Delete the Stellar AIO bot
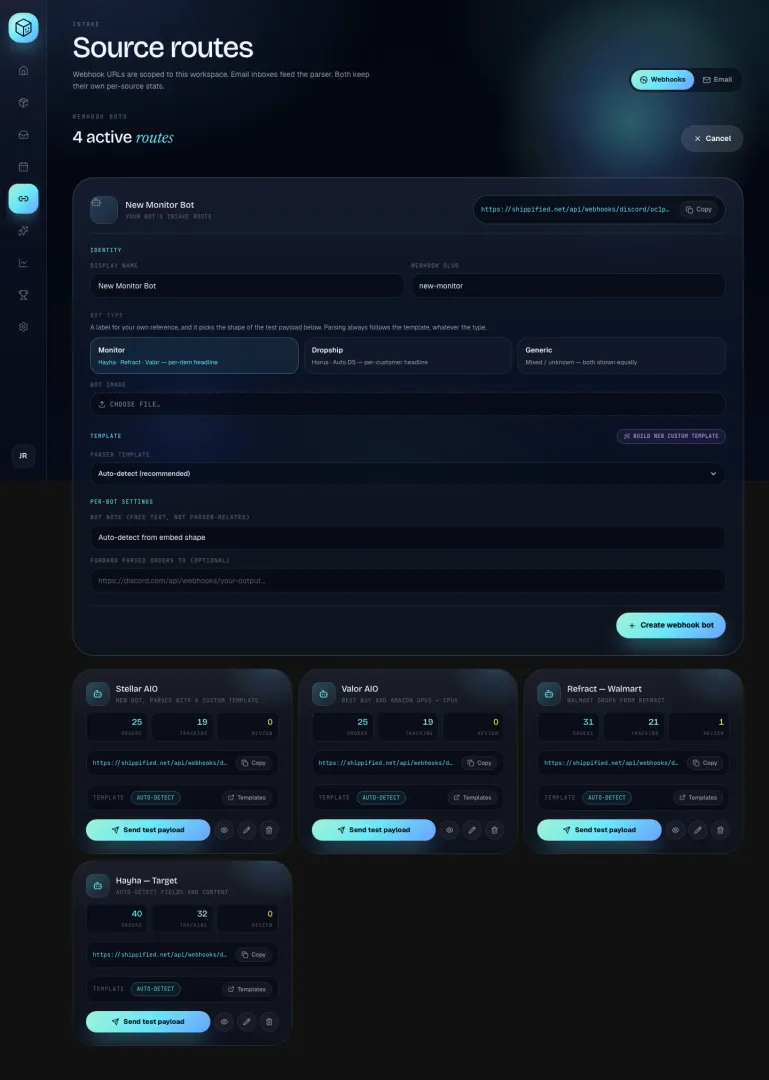The height and width of the screenshot is (1080, 769). (x=269, y=830)
